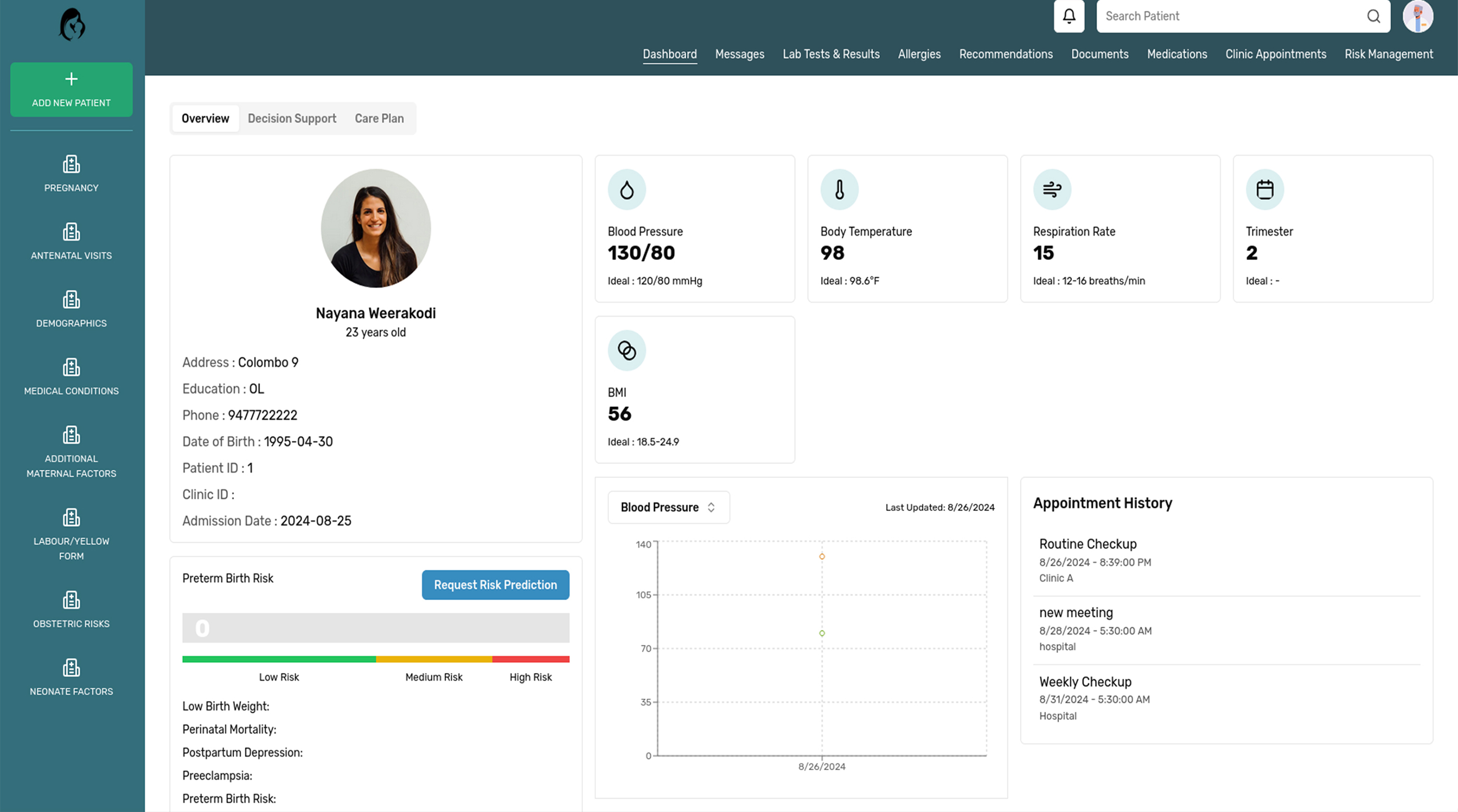Open Clinic Appointments menu item
The height and width of the screenshot is (812, 1458).
click(1276, 54)
